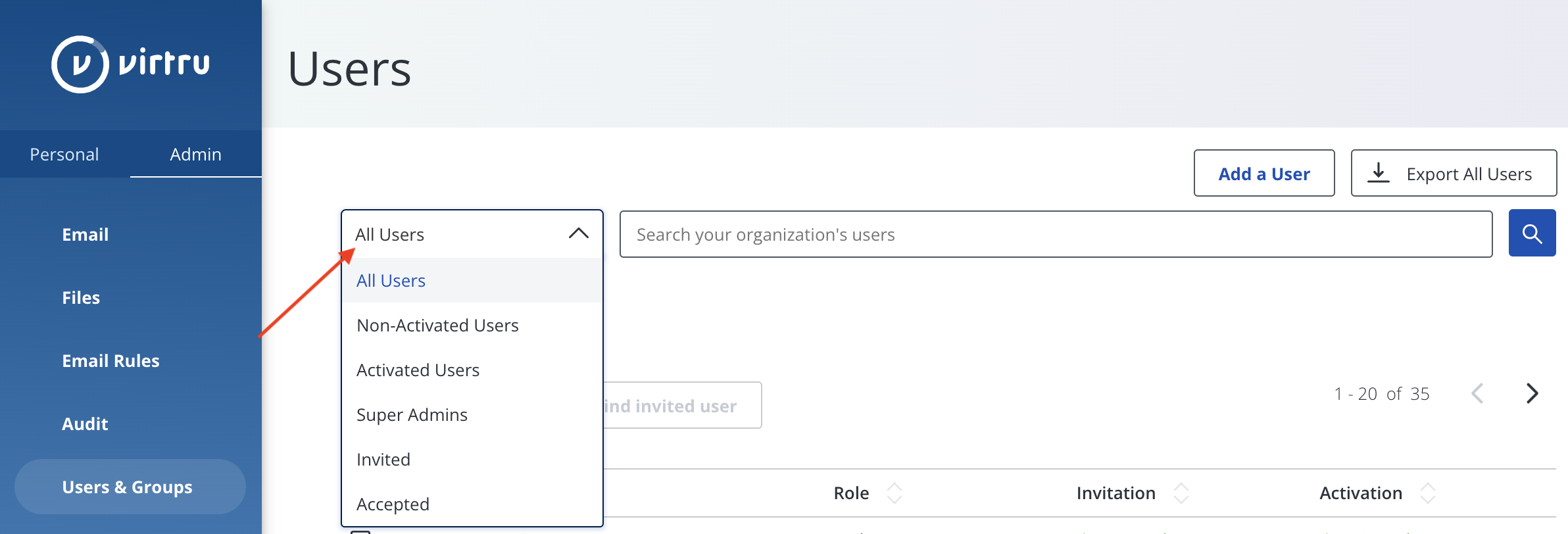This screenshot has width=1568, height=534.
Task: Sort table by Activation column arrows
Action: coord(1428,493)
